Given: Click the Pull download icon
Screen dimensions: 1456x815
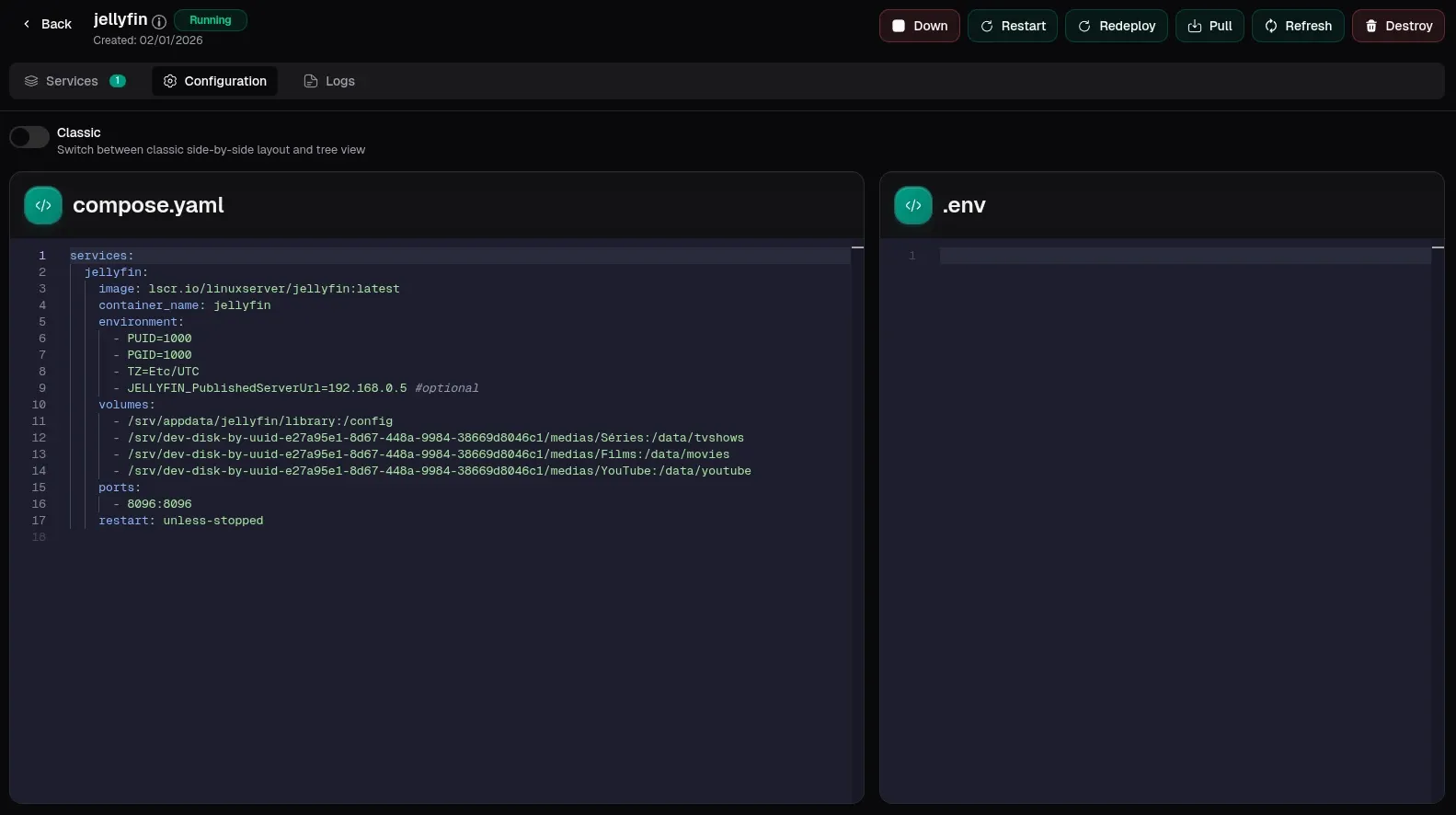Looking at the screenshot, I should click(1195, 26).
